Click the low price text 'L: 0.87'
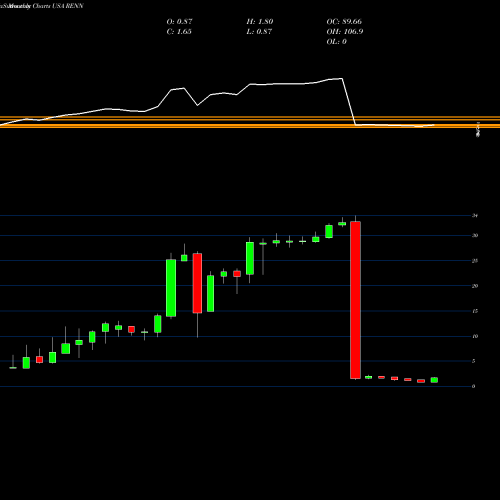The width and height of the screenshot is (500, 500). point(259,32)
